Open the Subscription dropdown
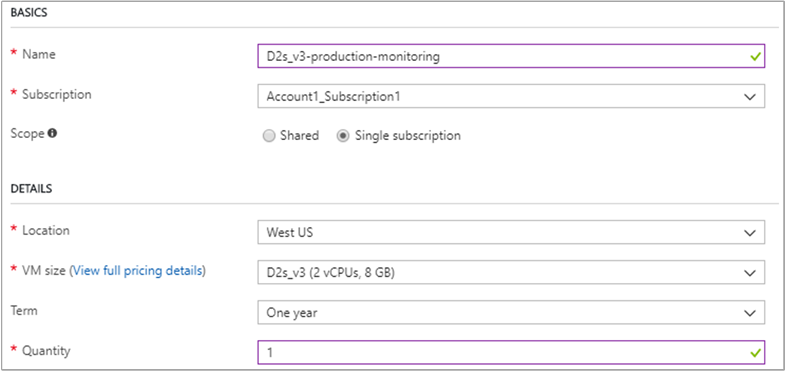This screenshot has height=371, width=786. tap(511, 96)
